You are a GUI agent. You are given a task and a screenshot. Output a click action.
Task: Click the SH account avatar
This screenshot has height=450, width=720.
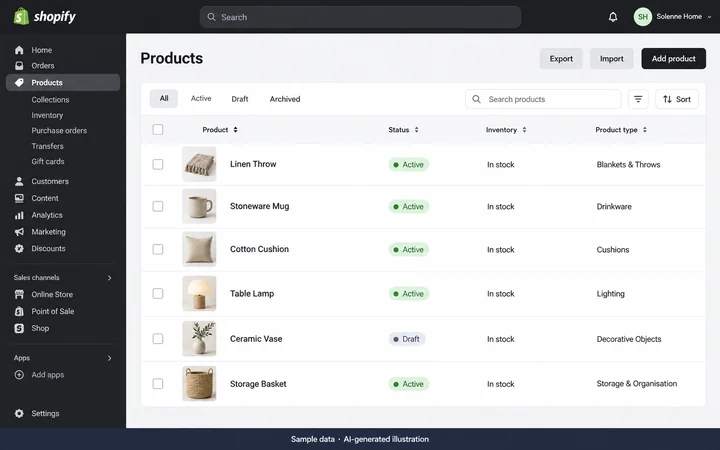(642, 17)
